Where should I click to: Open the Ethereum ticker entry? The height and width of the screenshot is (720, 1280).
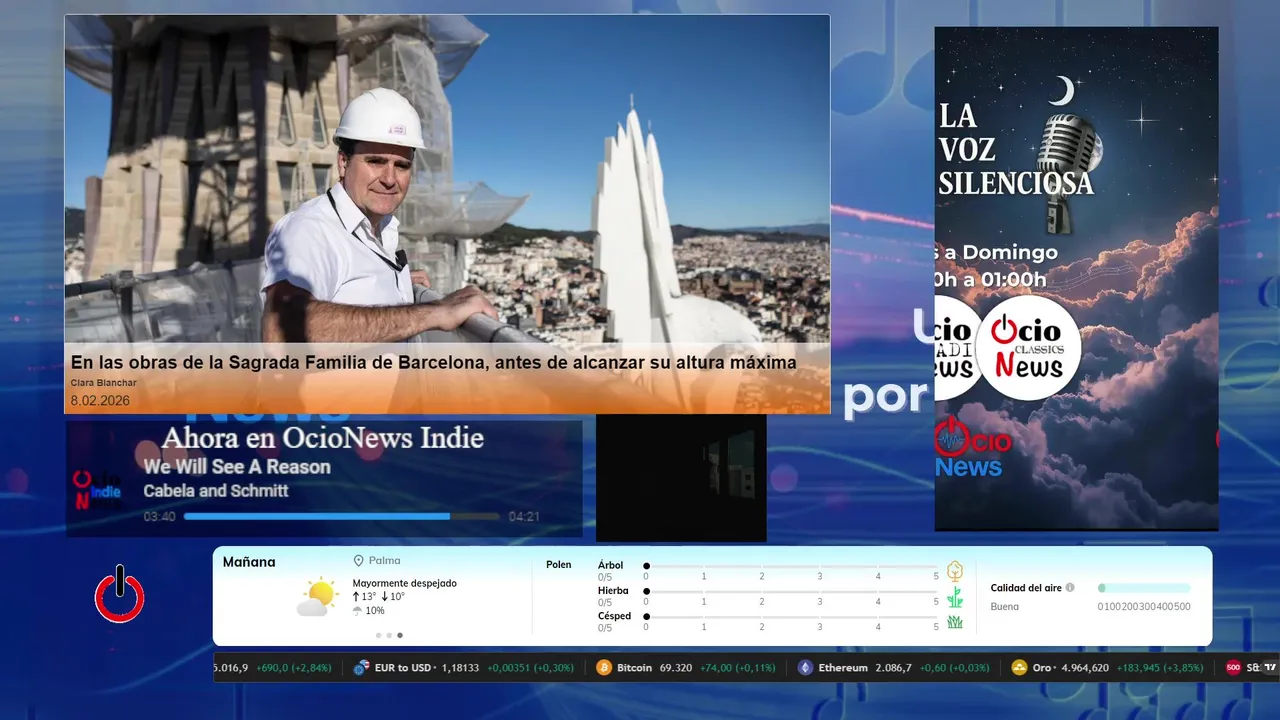pos(894,667)
